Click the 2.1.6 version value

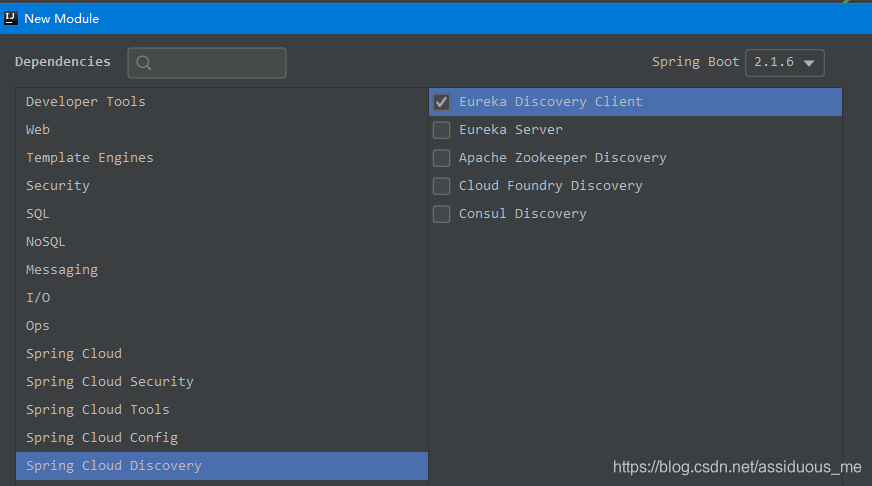coord(774,62)
